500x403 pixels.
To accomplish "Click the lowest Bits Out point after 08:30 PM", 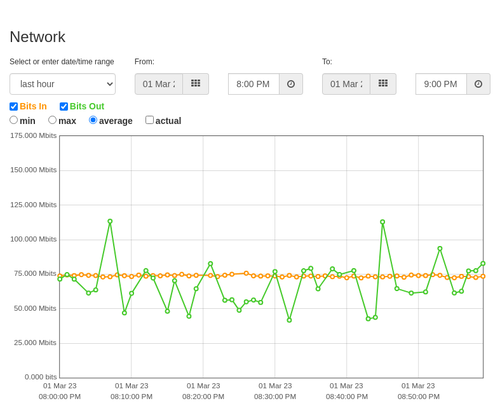I will point(289,320).
